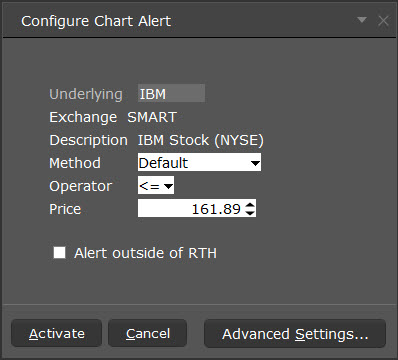Open Advanced Settings
The width and height of the screenshot is (398, 360).
click(295, 333)
